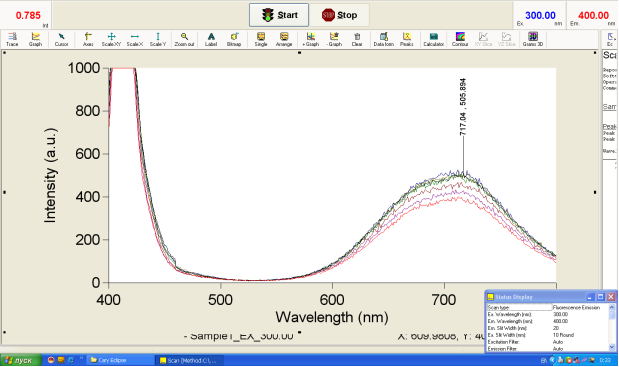Click the Sample1_EX_300.00 trace label
The width and height of the screenshot is (619, 367).
(239, 336)
